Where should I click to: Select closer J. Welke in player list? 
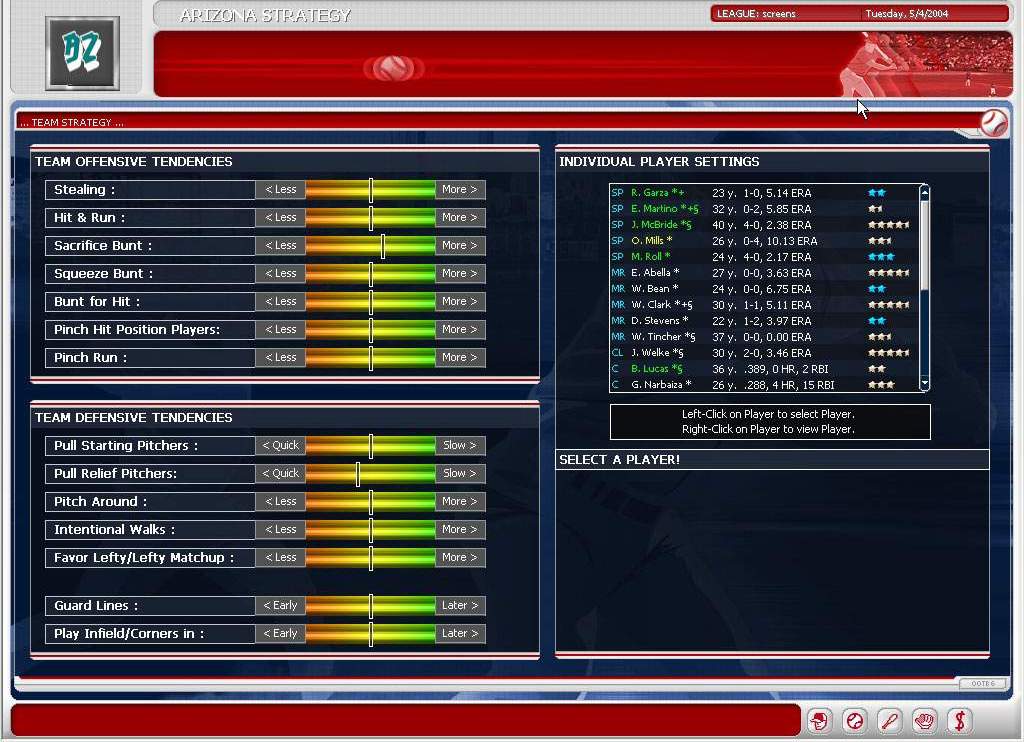click(x=656, y=353)
